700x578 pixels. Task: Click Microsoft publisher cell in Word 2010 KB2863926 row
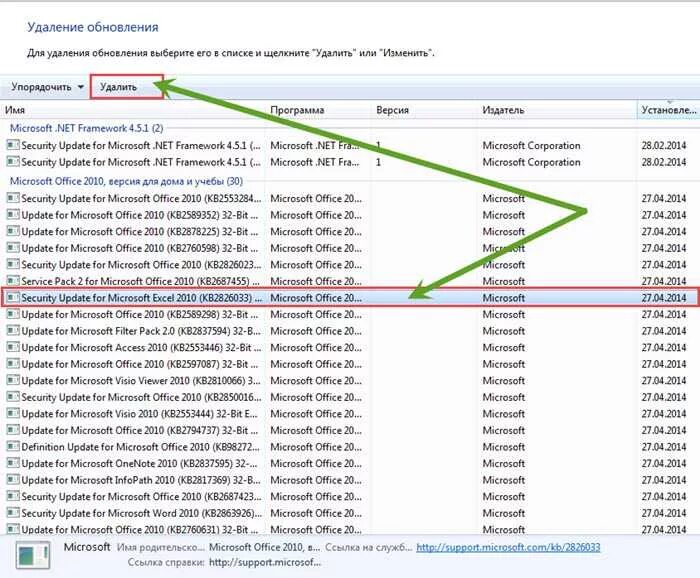[x=504, y=513]
